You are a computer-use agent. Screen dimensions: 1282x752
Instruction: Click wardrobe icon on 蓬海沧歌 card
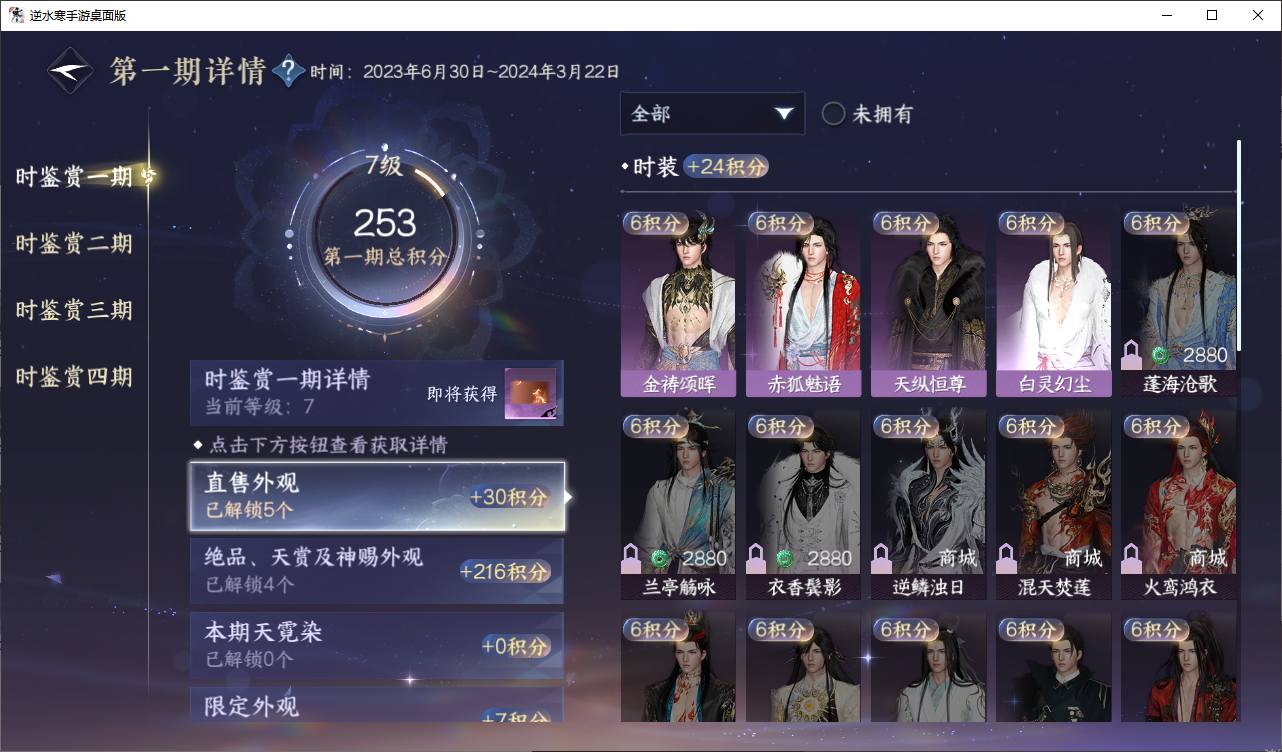[x=1133, y=355]
